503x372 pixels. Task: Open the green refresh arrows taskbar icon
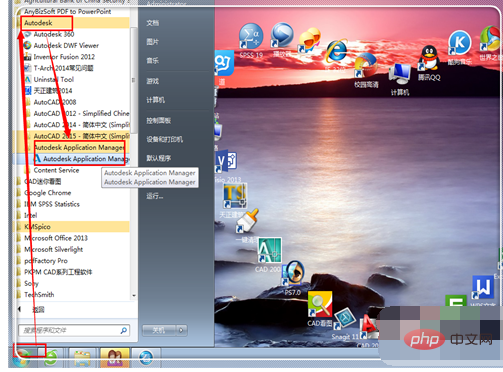point(50,358)
